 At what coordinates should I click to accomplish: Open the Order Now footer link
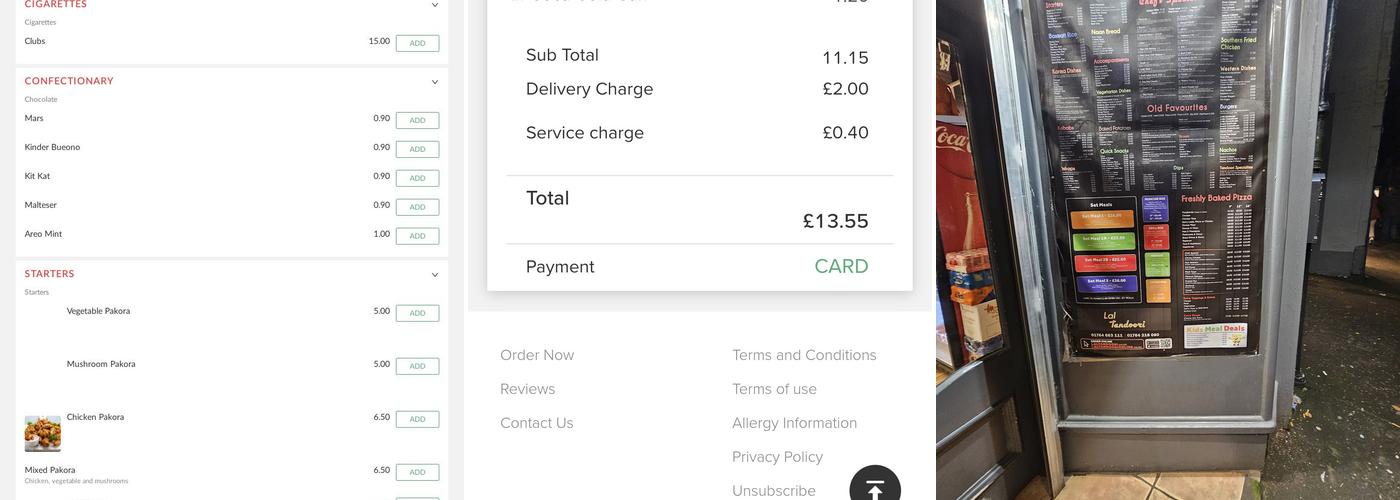537,355
